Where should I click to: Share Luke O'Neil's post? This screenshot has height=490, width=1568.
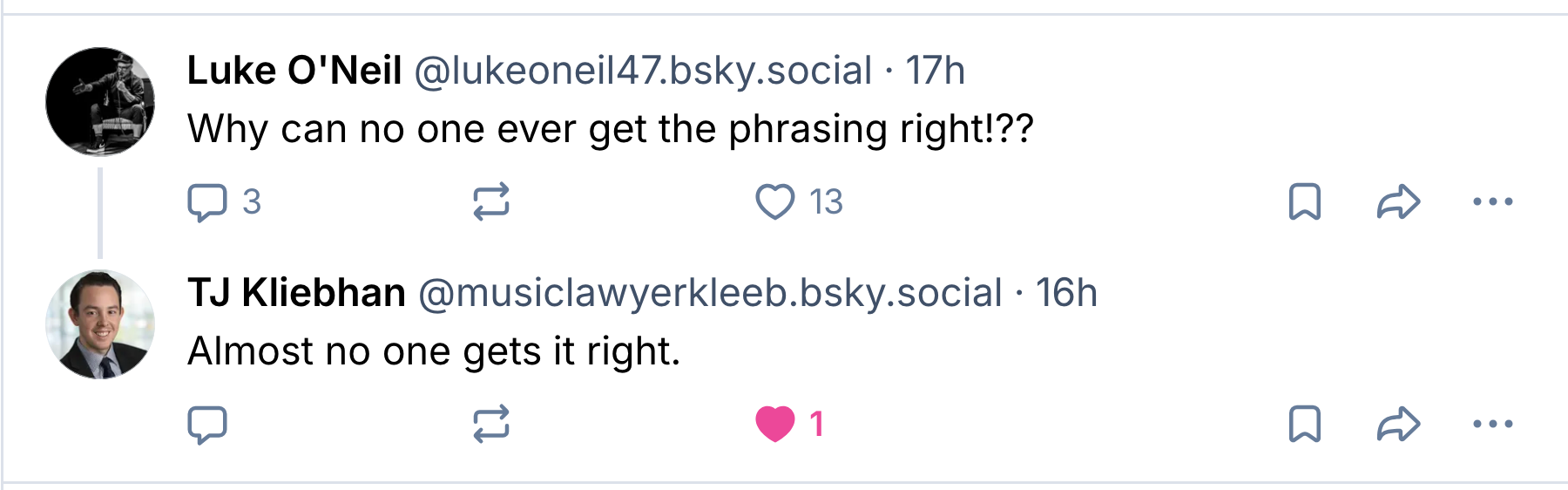pos(1398,202)
